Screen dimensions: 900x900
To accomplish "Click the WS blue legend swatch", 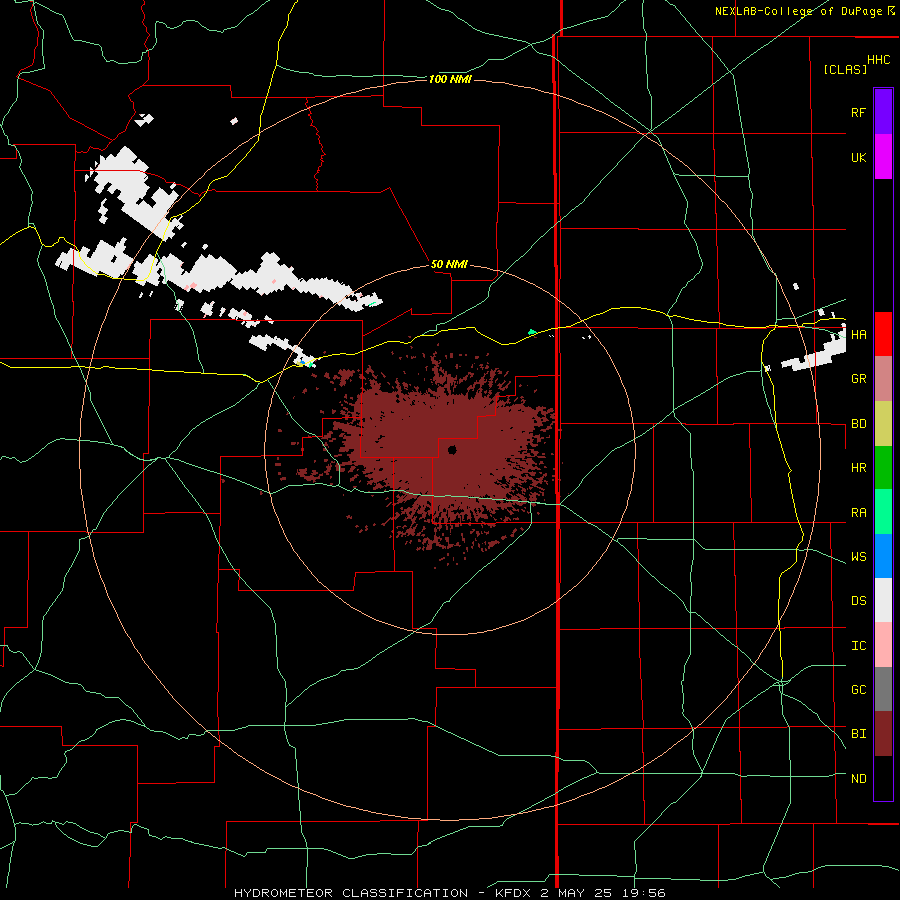I will click(x=883, y=556).
